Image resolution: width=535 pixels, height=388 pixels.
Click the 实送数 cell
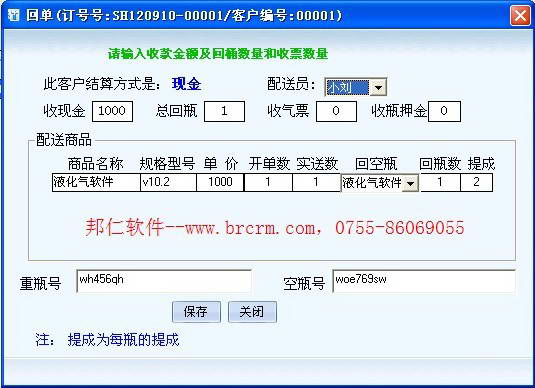point(316,182)
